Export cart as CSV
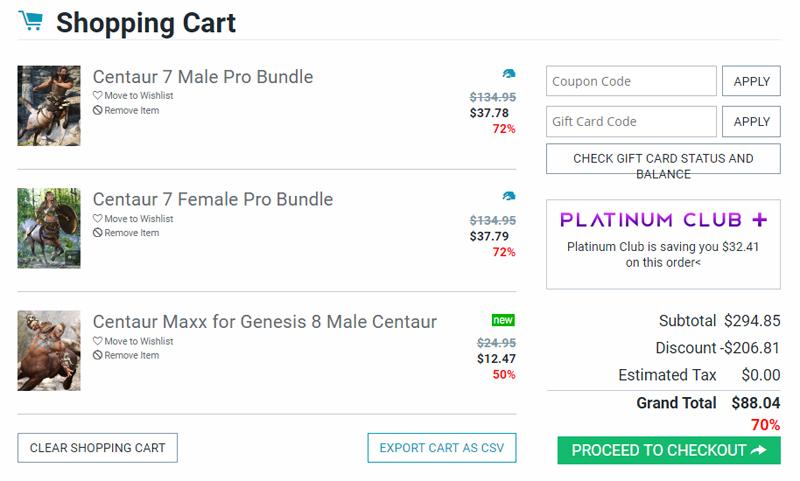 click(441, 448)
